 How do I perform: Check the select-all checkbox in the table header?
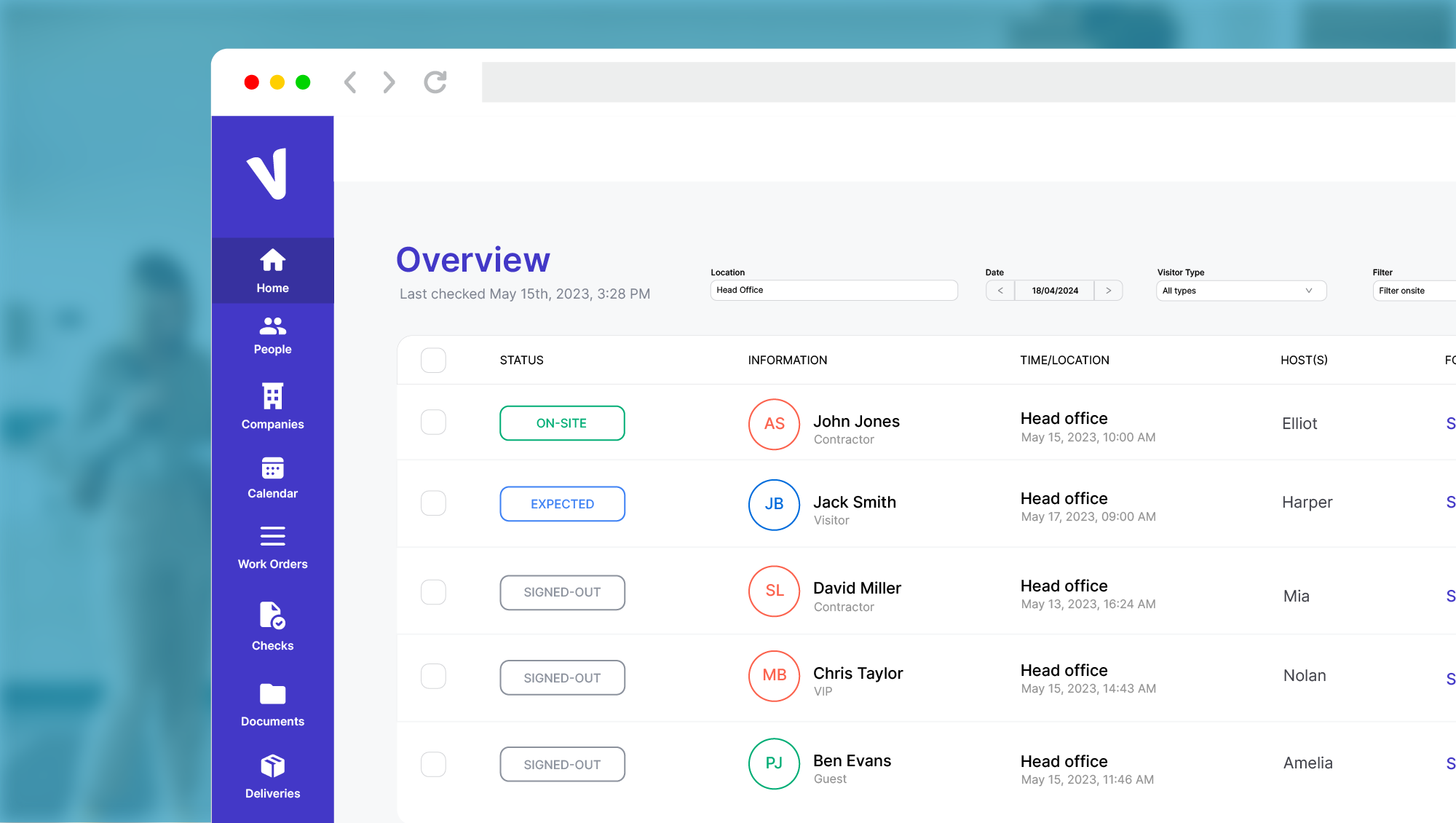coord(433,360)
